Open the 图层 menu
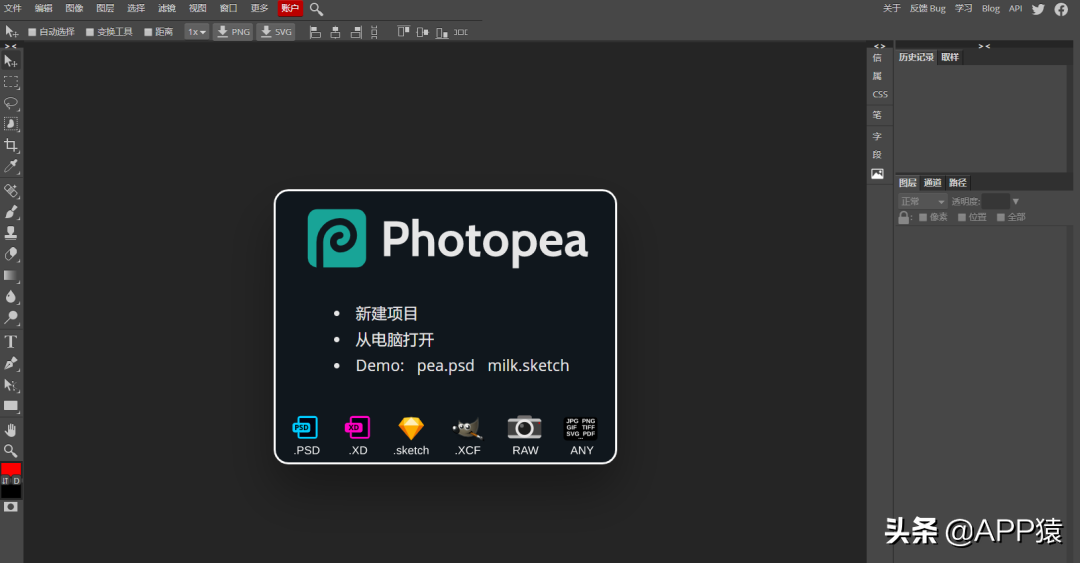The image size is (1080, 563). pyautogui.click(x=105, y=8)
